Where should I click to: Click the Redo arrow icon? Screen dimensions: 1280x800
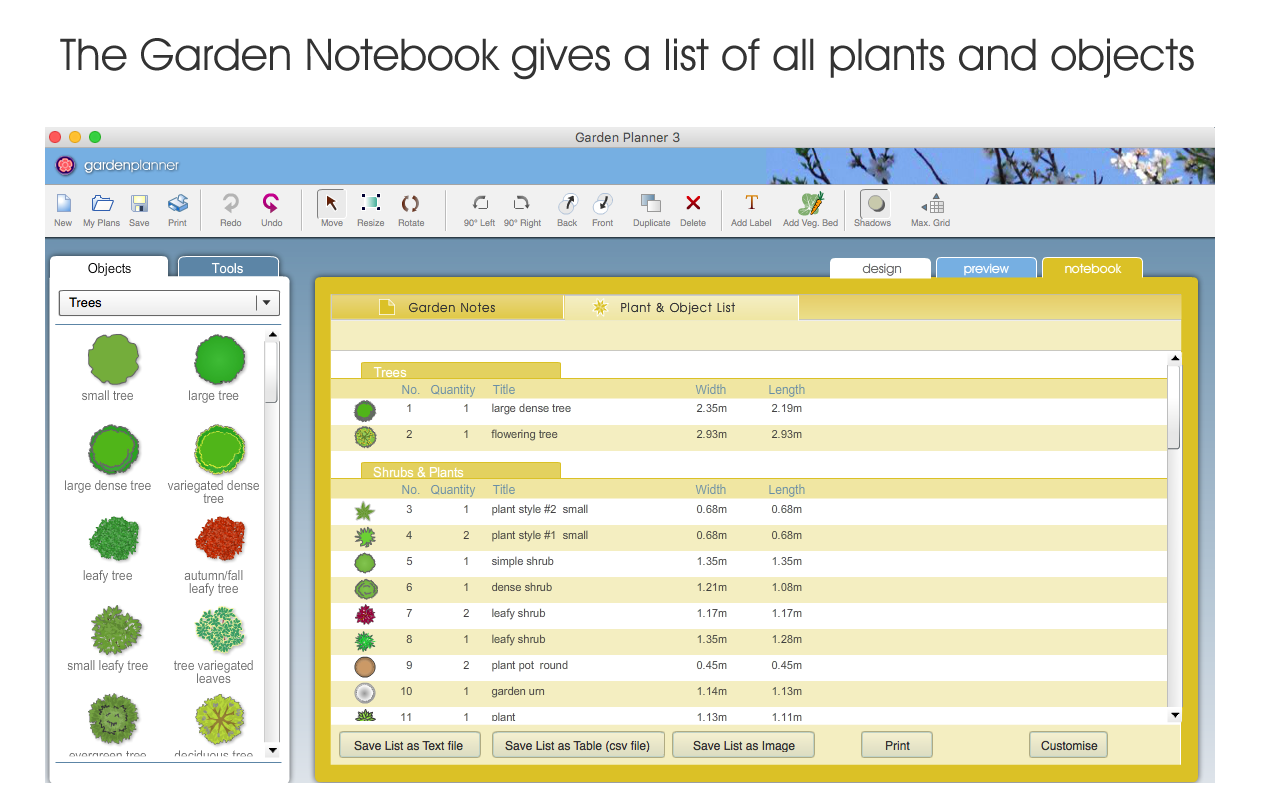point(231,203)
